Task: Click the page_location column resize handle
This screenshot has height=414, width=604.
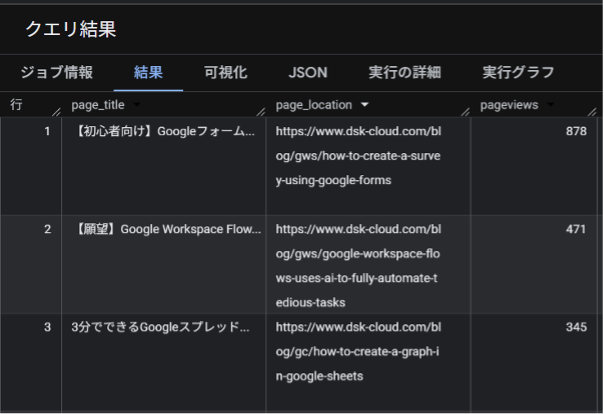Action: pyautogui.click(x=465, y=112)
